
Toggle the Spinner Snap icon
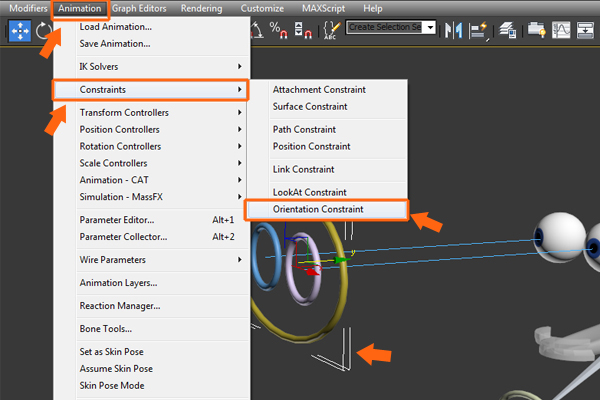303,30
